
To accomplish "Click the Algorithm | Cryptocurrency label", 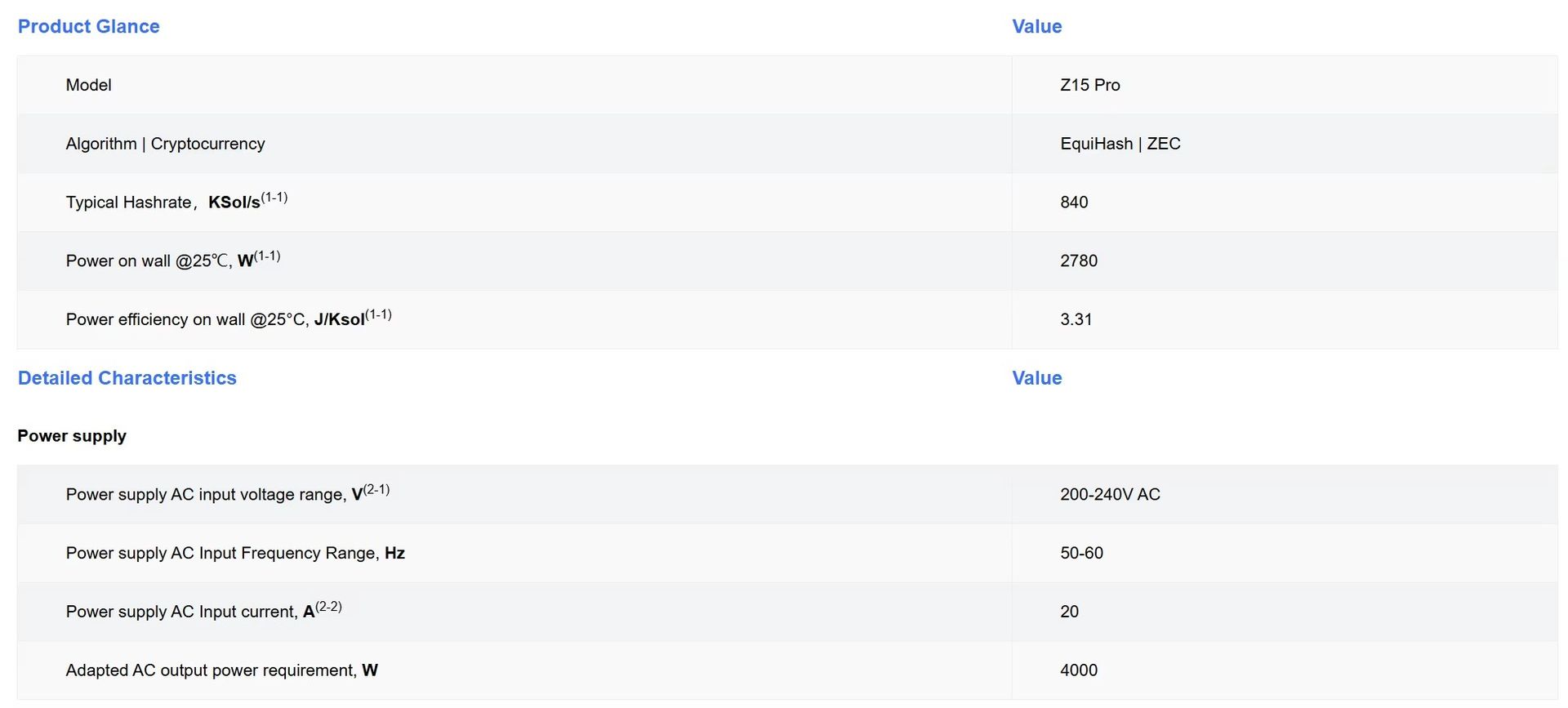I will point(165,144).
